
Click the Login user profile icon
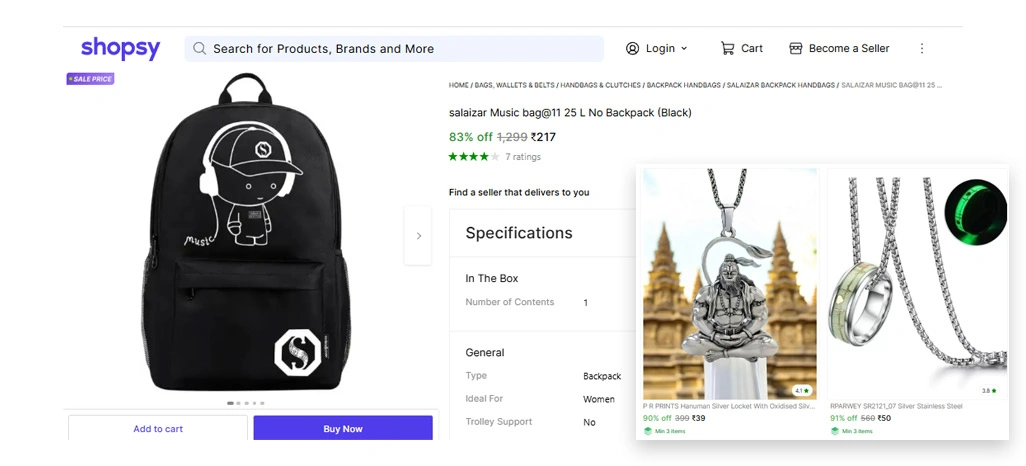pos(632,48)
